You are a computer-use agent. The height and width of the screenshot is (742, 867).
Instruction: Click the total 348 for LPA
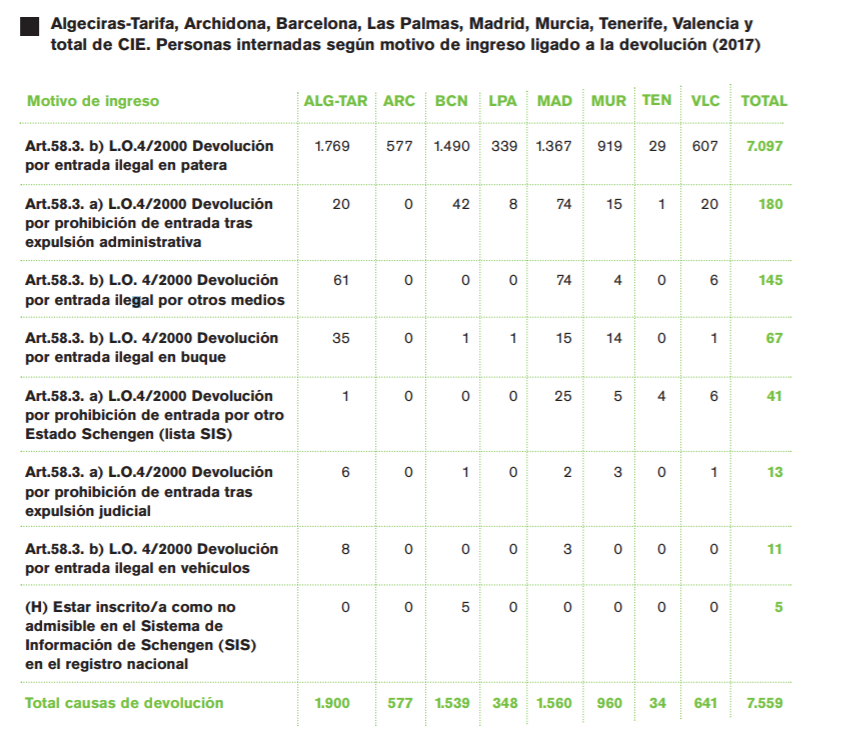(505, 703)
